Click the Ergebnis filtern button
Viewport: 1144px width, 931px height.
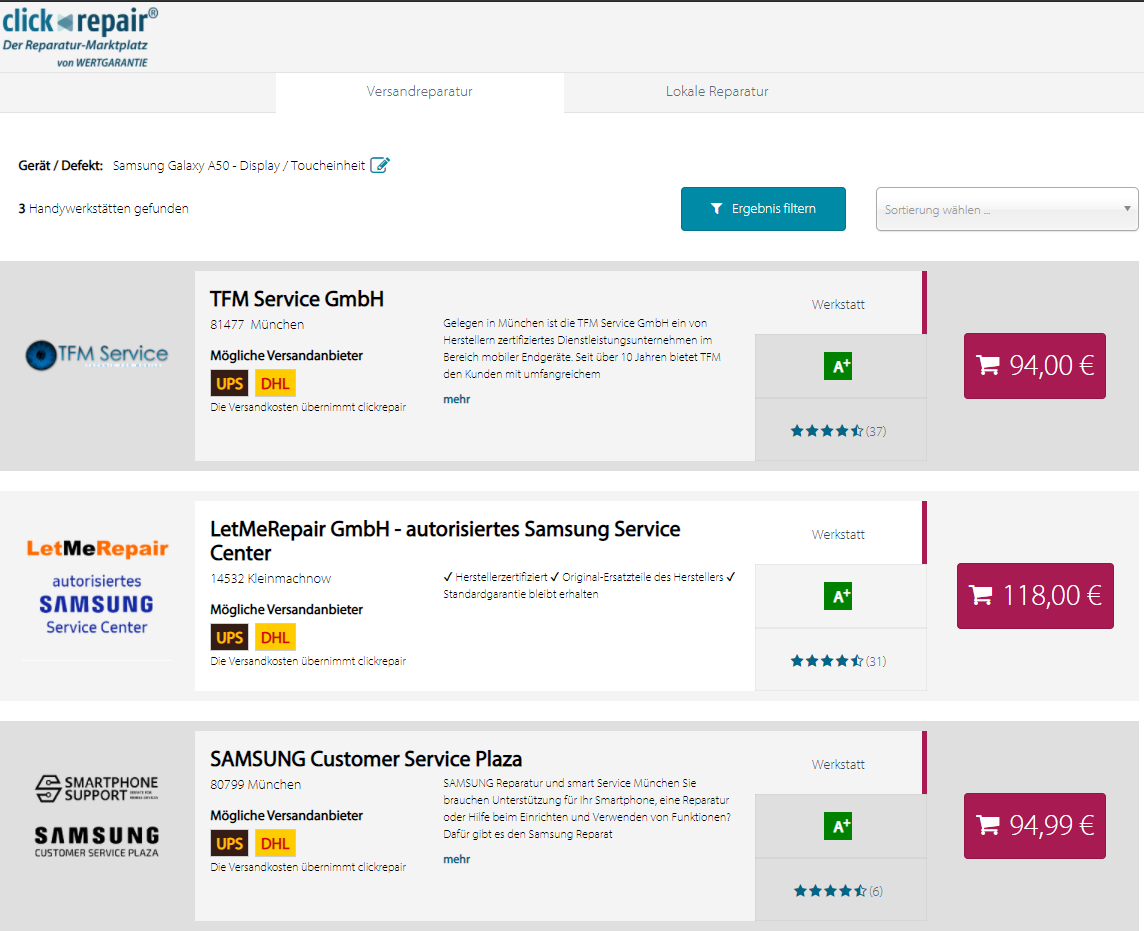pyautogui.click(x=763, y=209)
